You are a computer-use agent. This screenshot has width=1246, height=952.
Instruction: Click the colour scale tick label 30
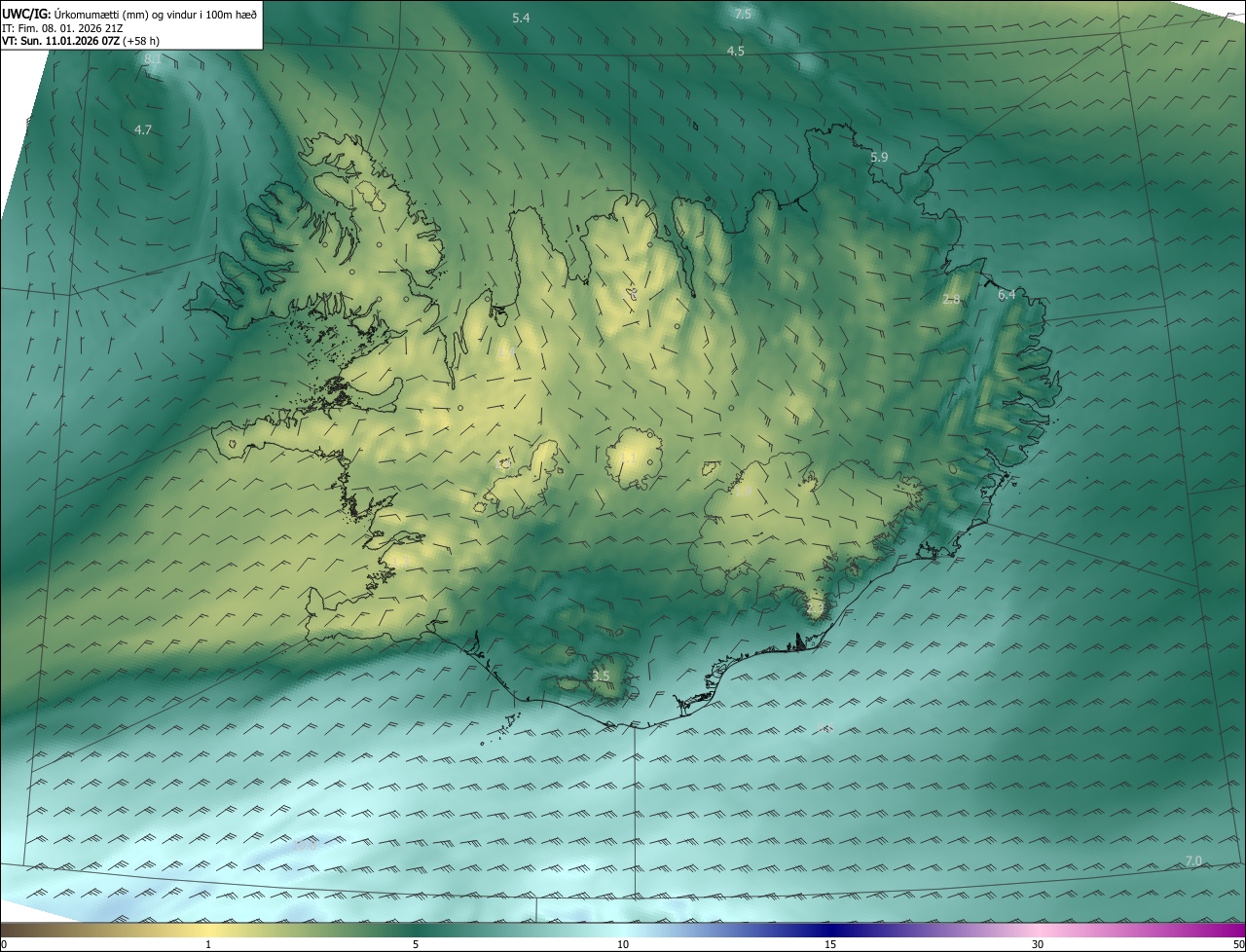tap(1038, 944)
